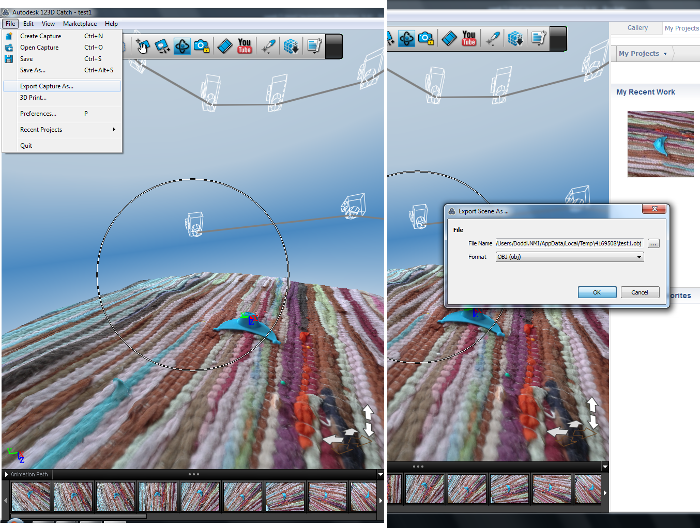Open the filmstrip panel dropdown arrow in left window

tap(380, 474)
